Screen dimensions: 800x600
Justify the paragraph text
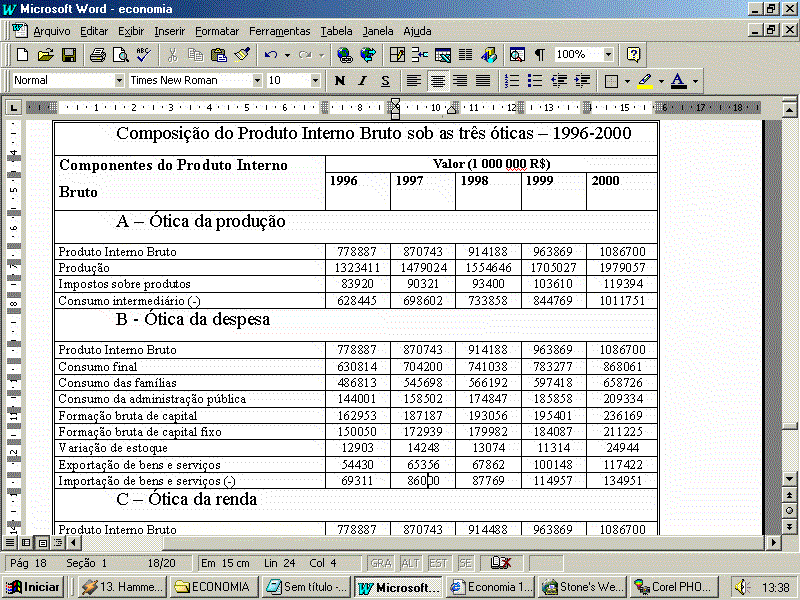point(483,81)
